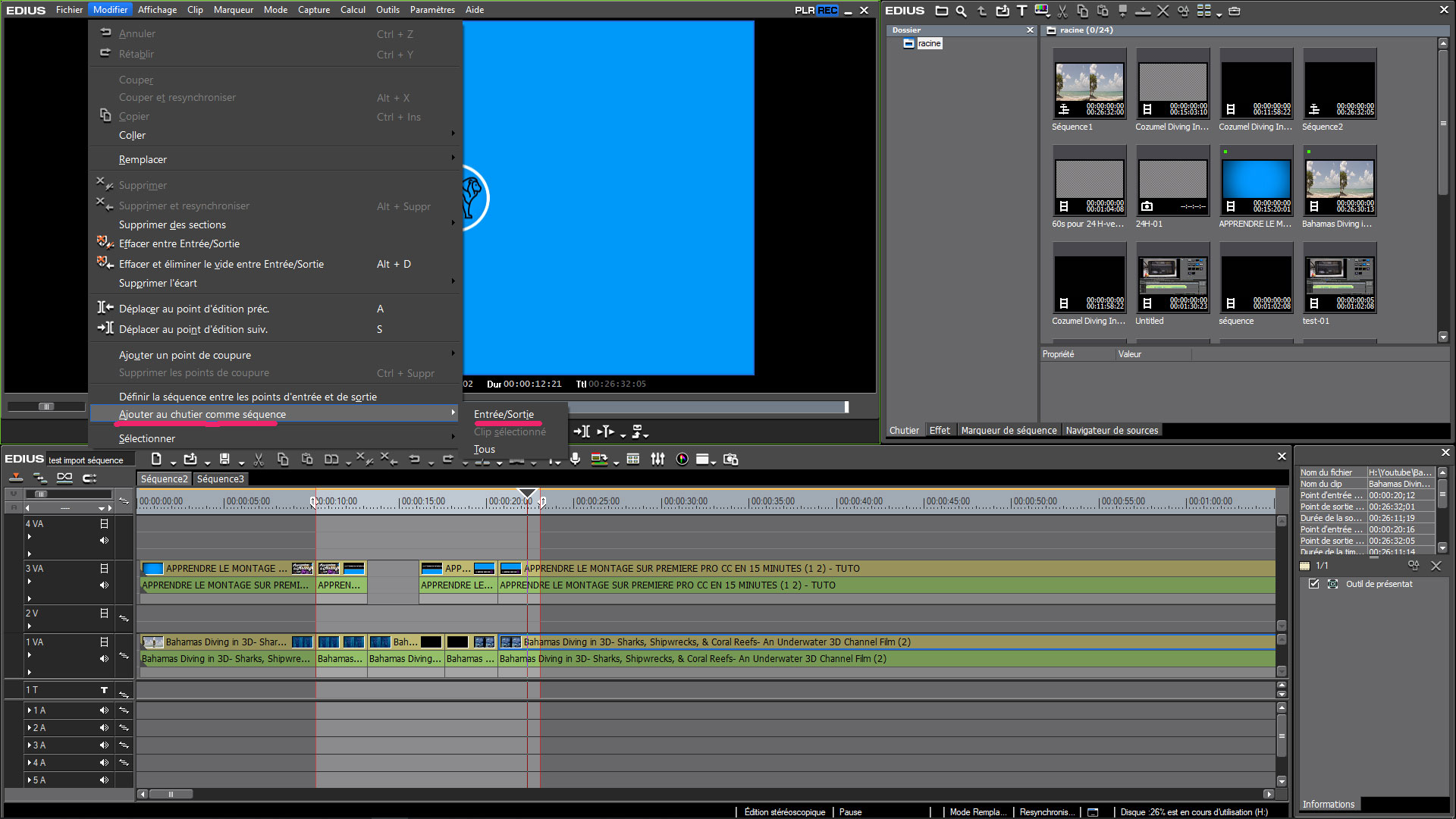Open Marqueur de séquence tab

coord(1009,430)
